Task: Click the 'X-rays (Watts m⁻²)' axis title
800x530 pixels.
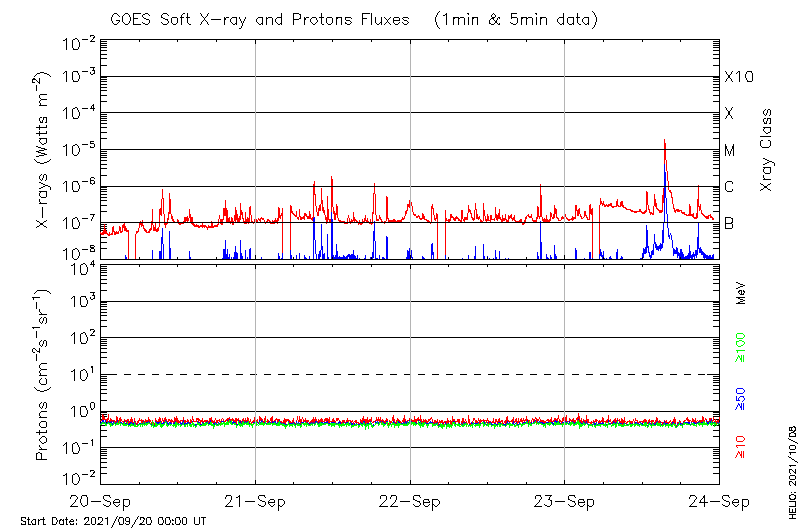Action: [x=44, y=150]
